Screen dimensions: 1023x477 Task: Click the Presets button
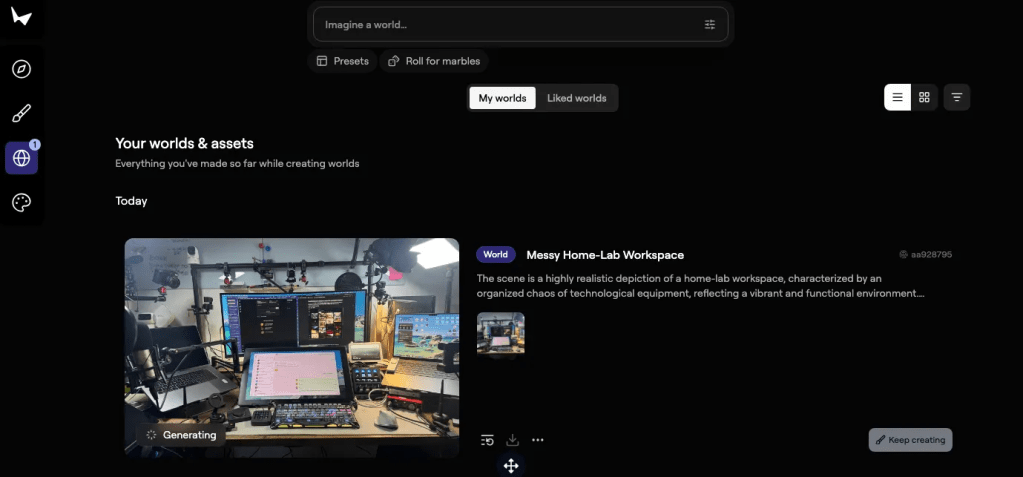coord(342,61)
